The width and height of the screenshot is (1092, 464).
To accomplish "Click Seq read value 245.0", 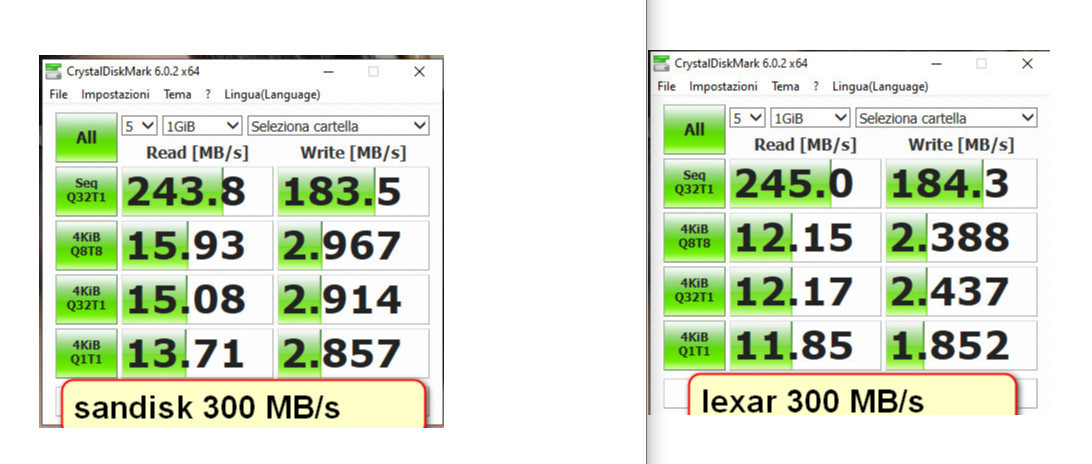I will point(805,184).
